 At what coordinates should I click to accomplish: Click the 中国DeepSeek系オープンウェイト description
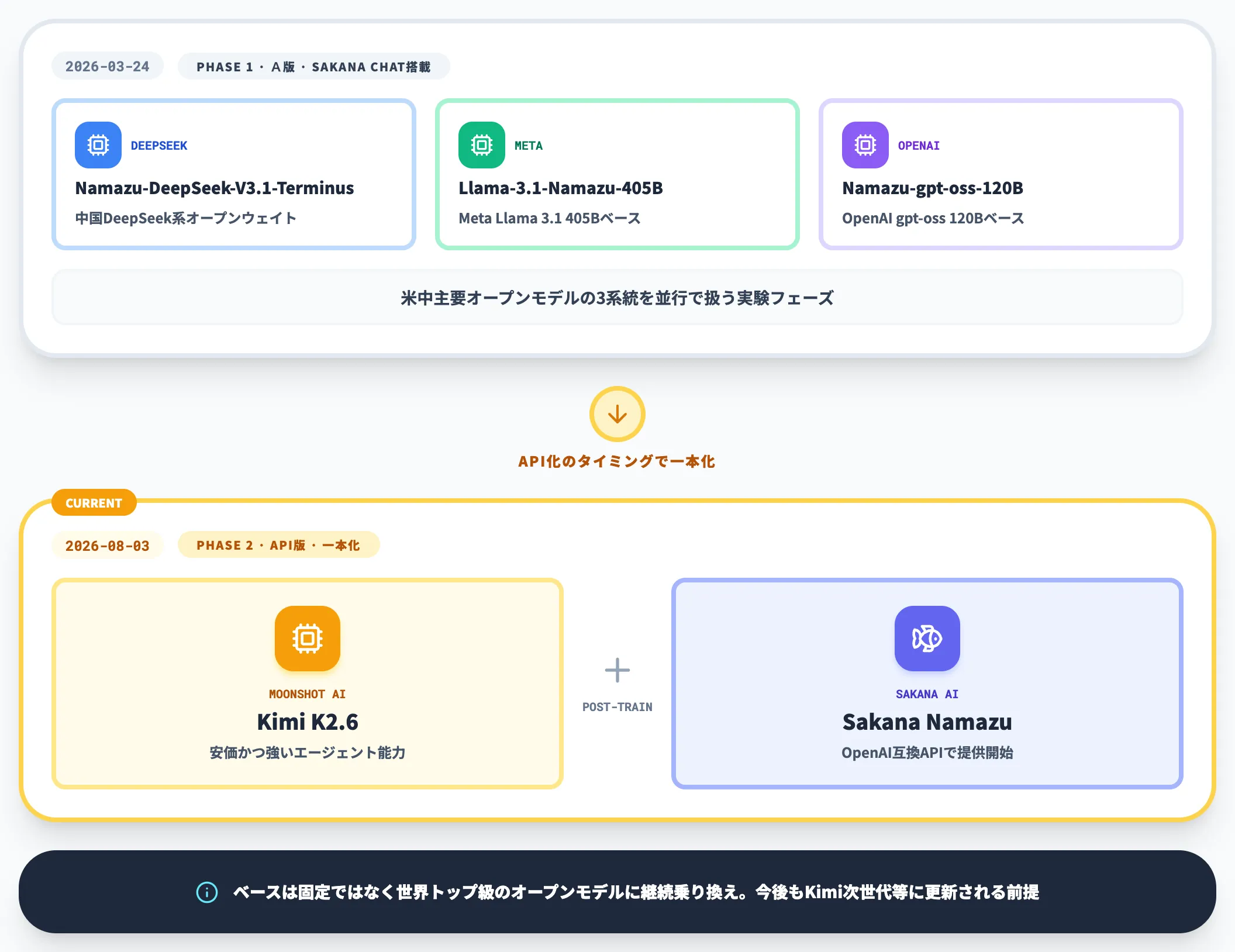tap(186, 219)
